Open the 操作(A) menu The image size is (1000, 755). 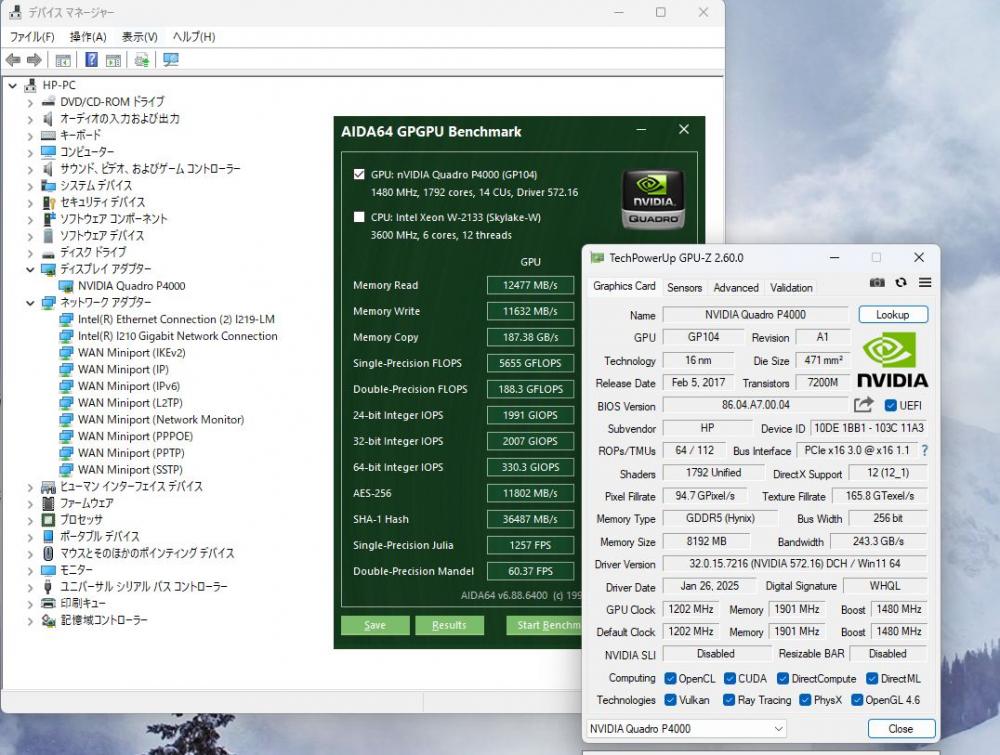coord(88,36)
